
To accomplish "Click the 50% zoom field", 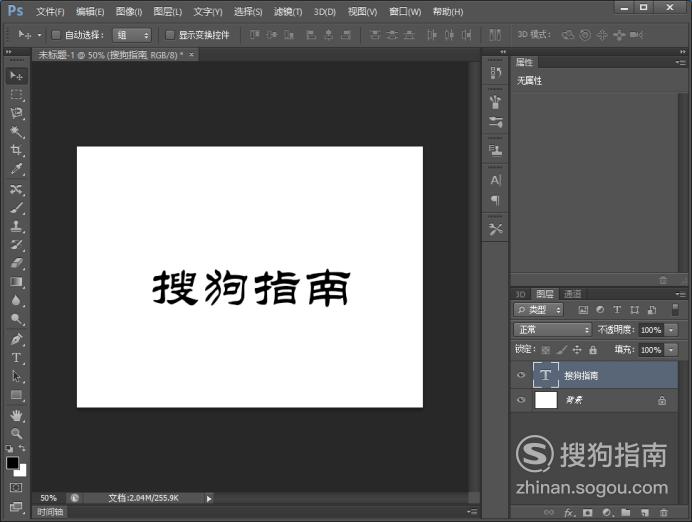I will pyautogui.click(x=48, y=498).
